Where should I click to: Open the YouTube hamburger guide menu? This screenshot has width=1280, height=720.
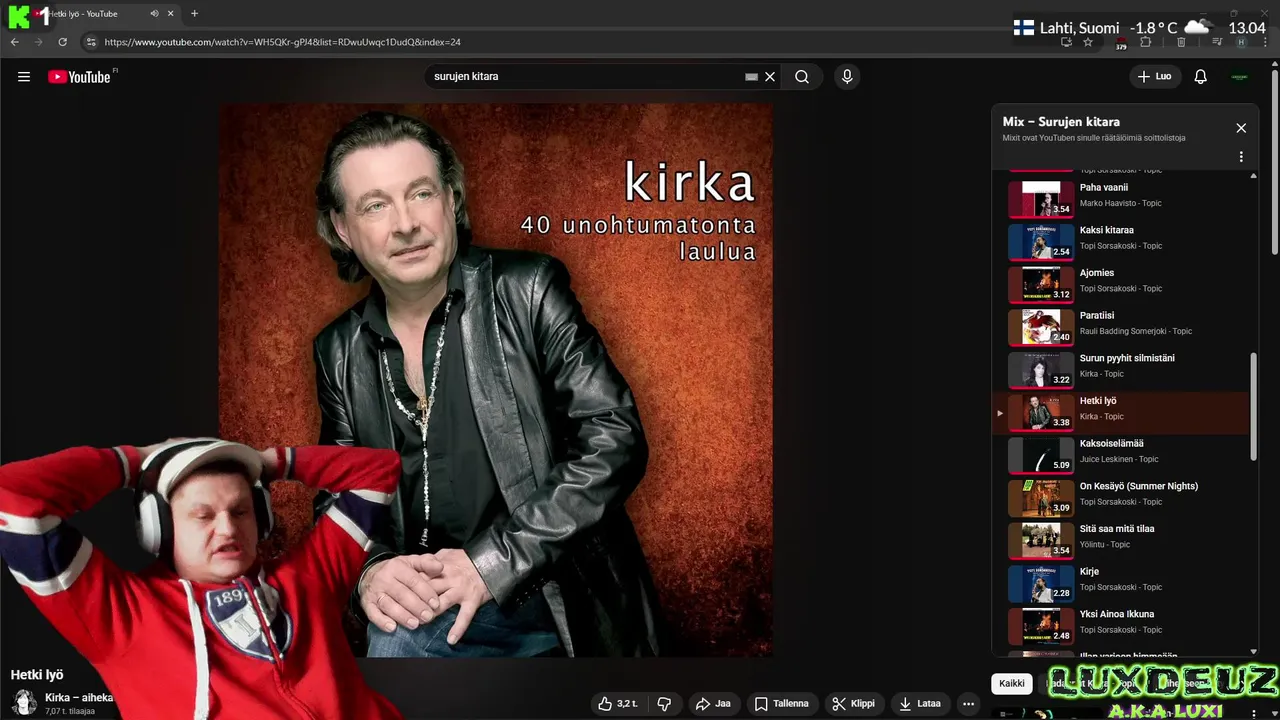coord(24,77)
